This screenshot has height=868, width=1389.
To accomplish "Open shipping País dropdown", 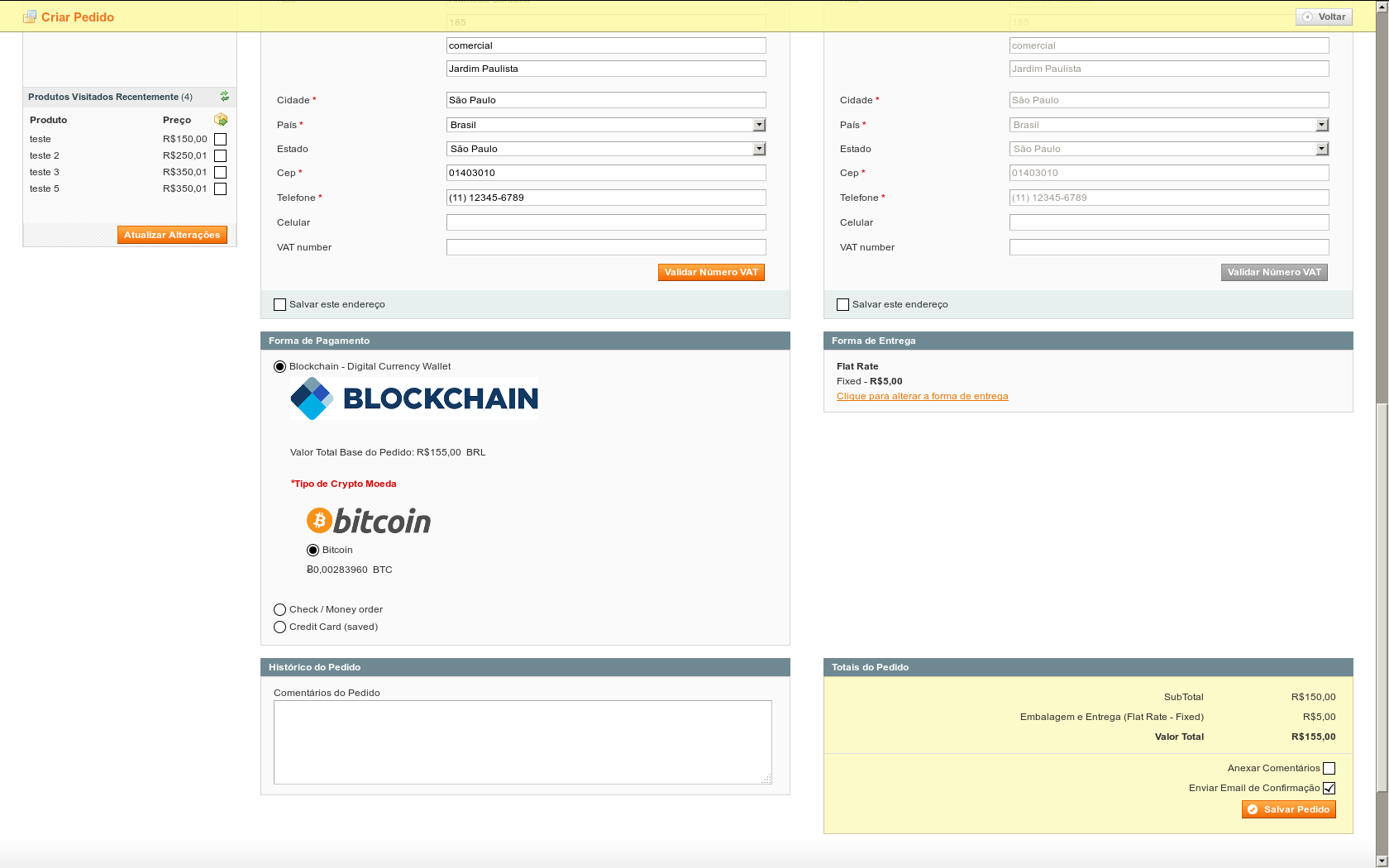I will pyautogui.click(x=1169, y=125).
